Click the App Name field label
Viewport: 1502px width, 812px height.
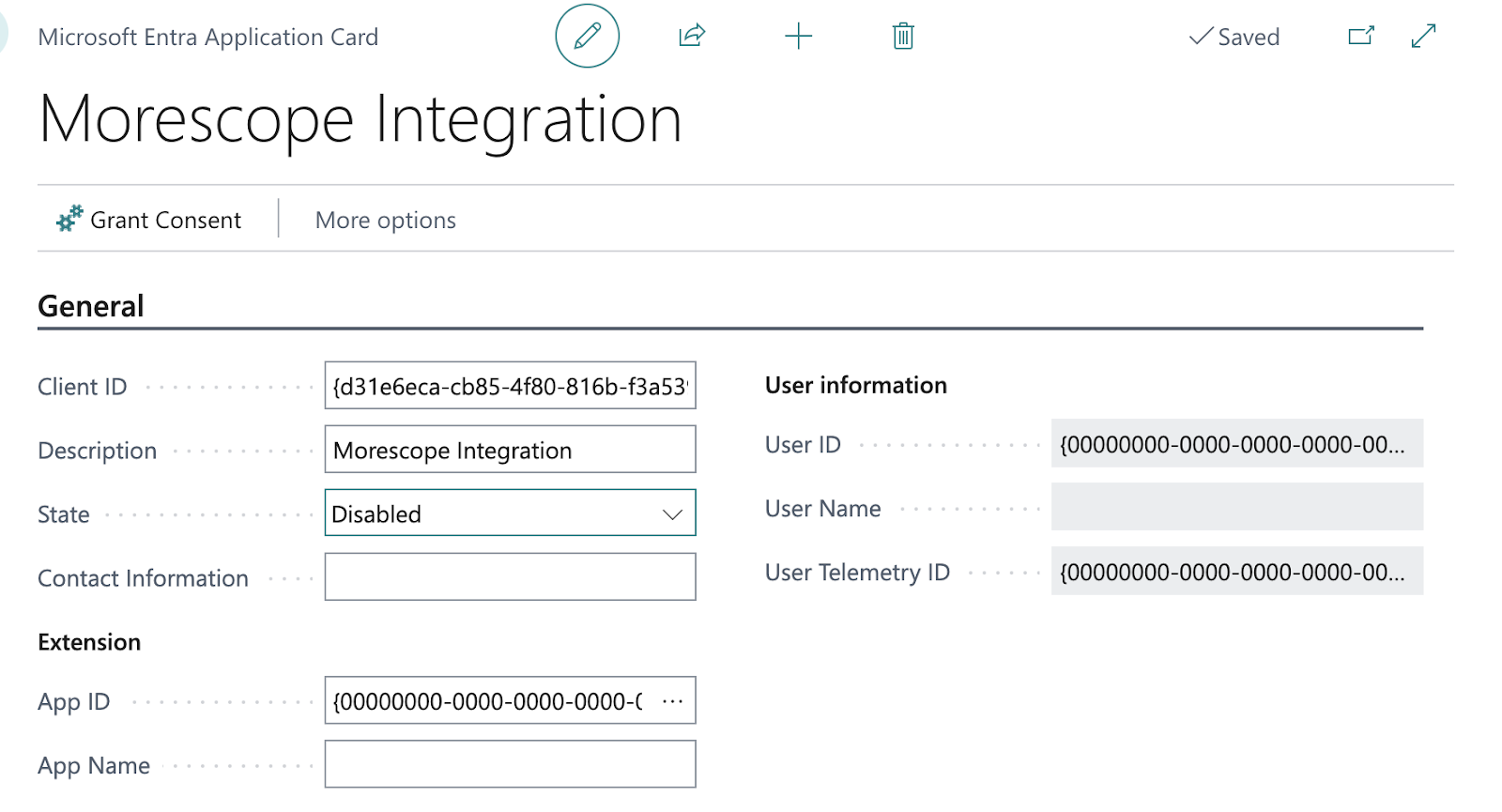tap(94, 766)
